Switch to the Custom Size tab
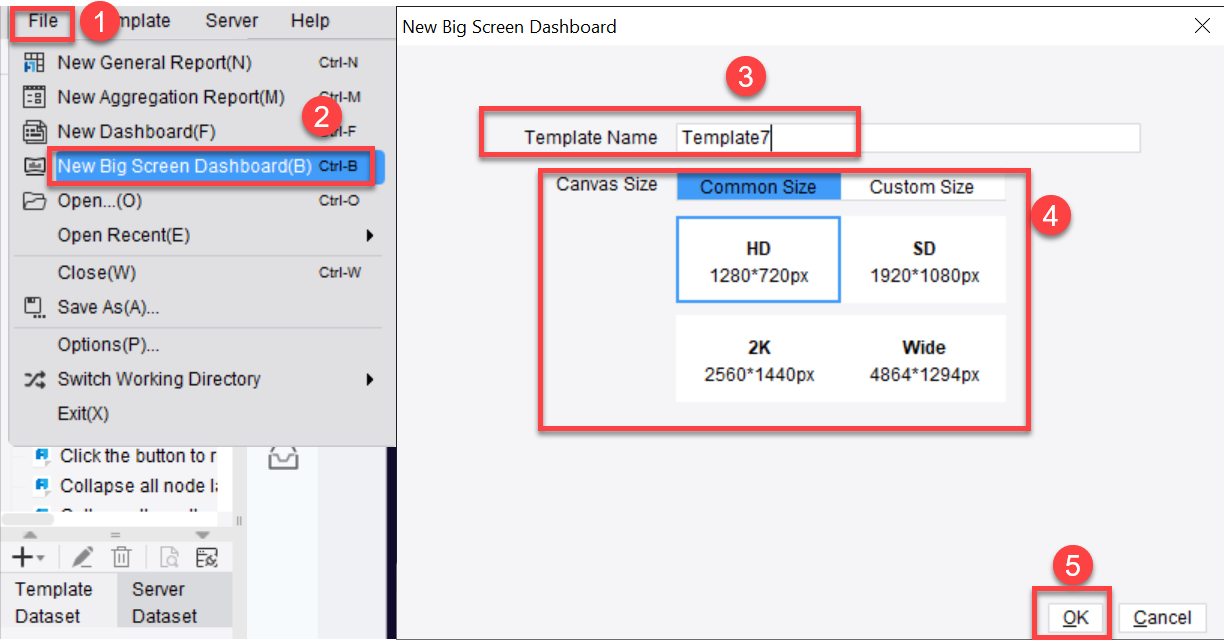Image resolution: width=1224 pixels, height=640 pixels. coord(922,186)
